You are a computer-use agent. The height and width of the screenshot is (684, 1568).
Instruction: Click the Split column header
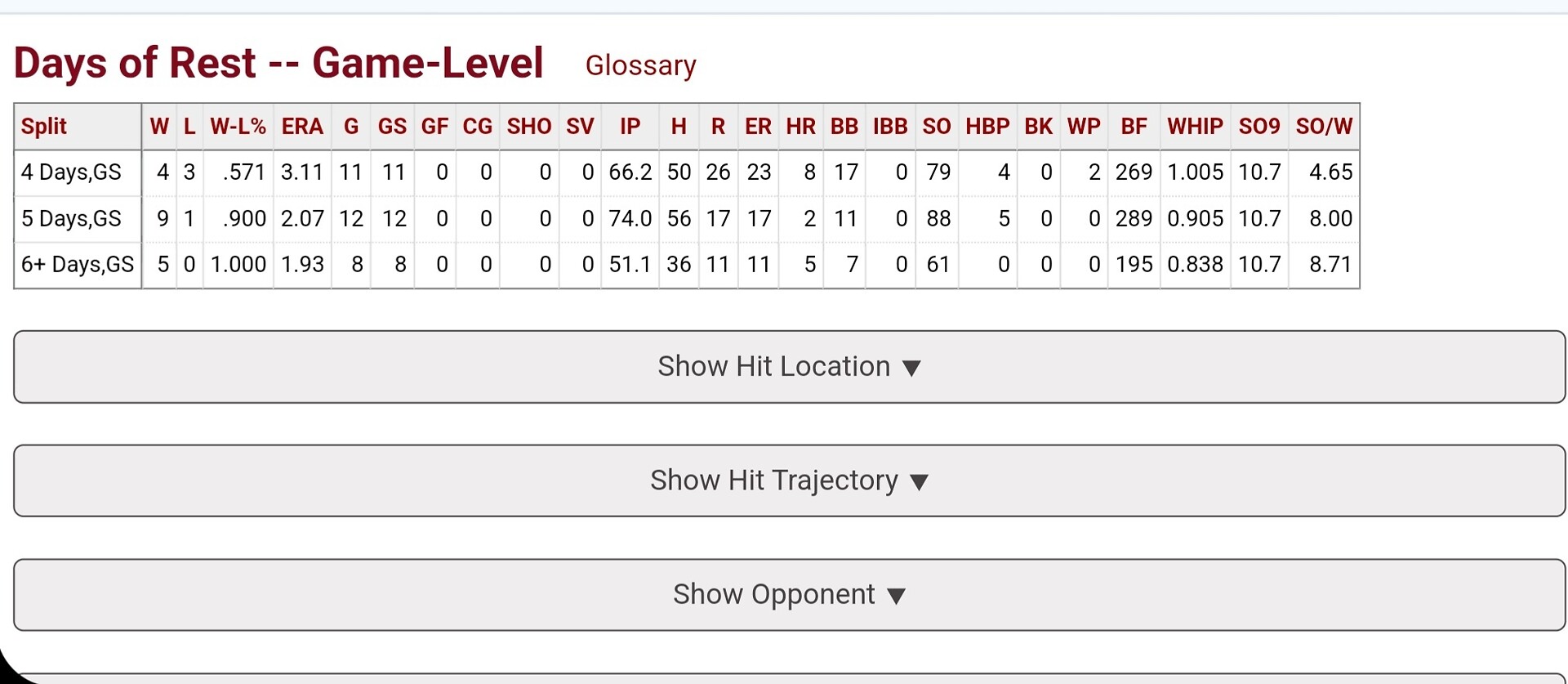coord(44,127)
